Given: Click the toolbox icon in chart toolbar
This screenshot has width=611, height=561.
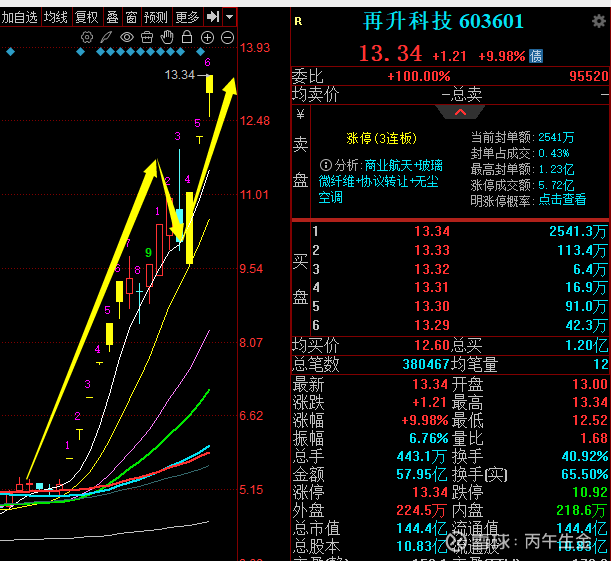Looking at the screenshot, I should pos(147,37).
